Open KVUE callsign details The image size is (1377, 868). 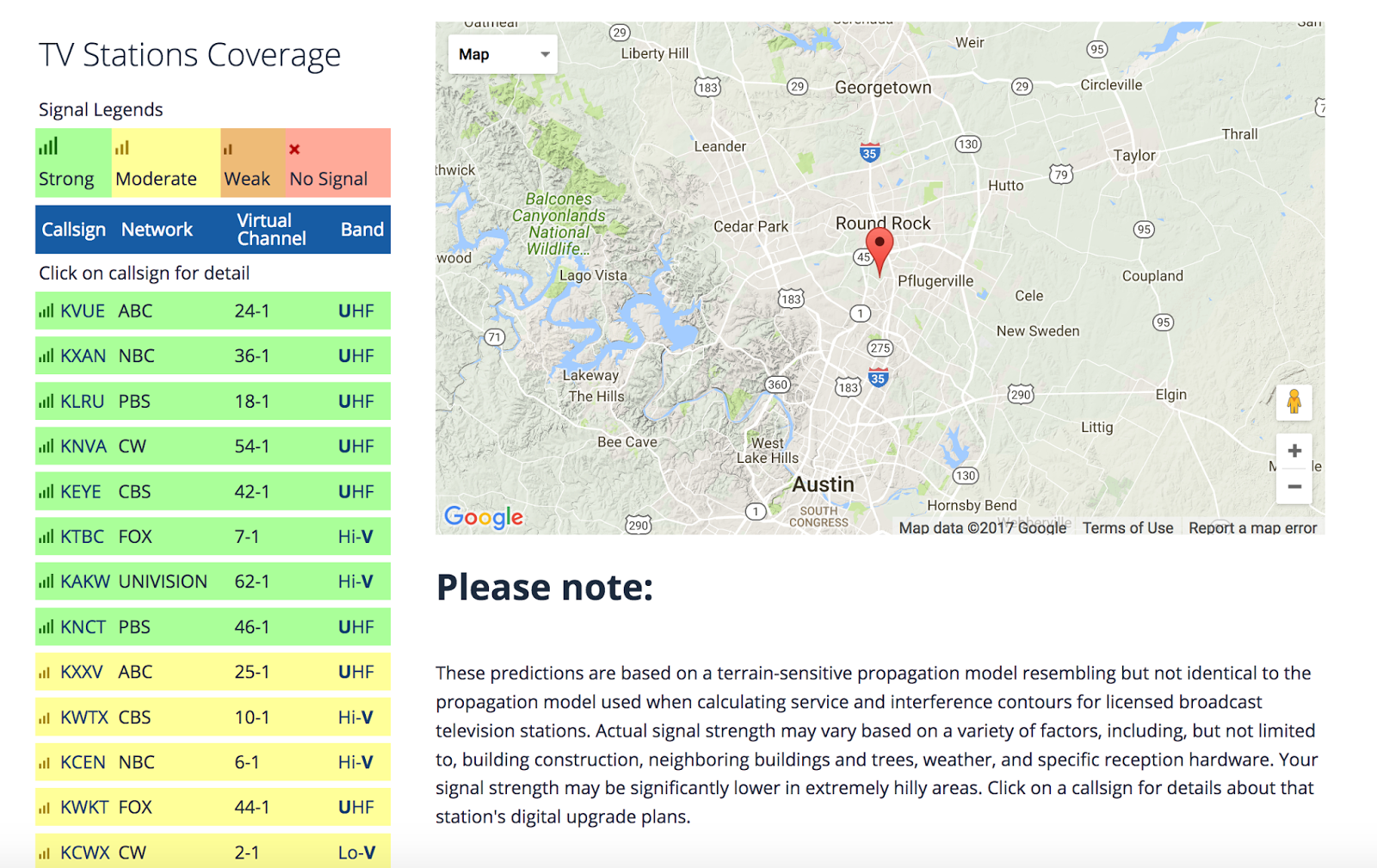(83, 311)
